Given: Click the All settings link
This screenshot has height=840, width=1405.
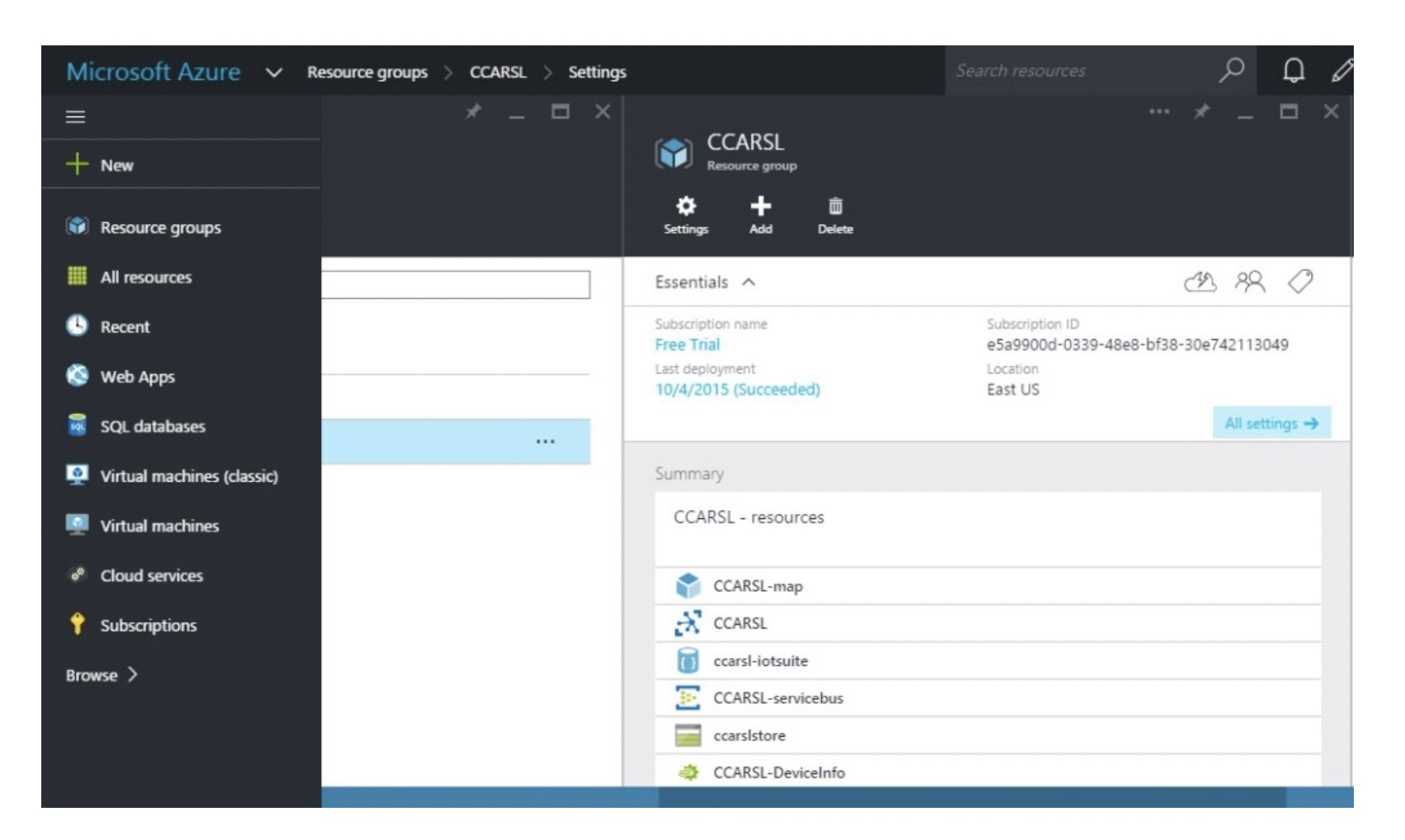Looking at the screenshot, I should point(1271,423).
